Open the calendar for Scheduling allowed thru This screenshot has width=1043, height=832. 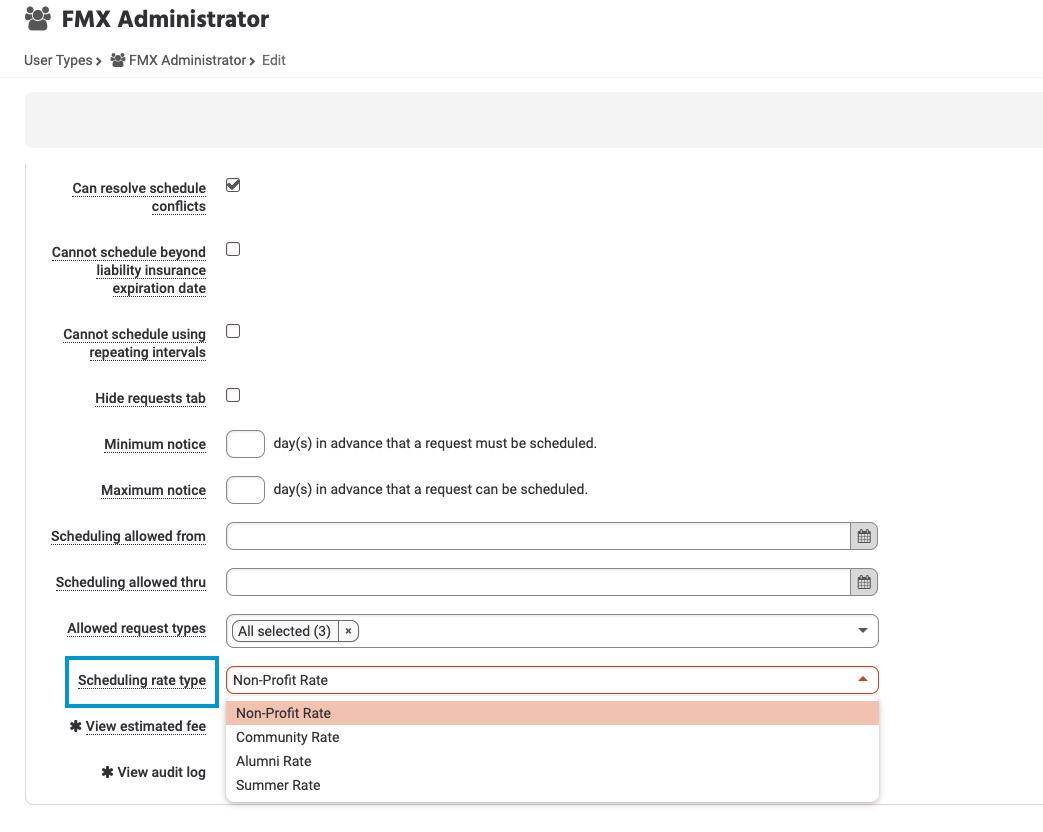863,582
